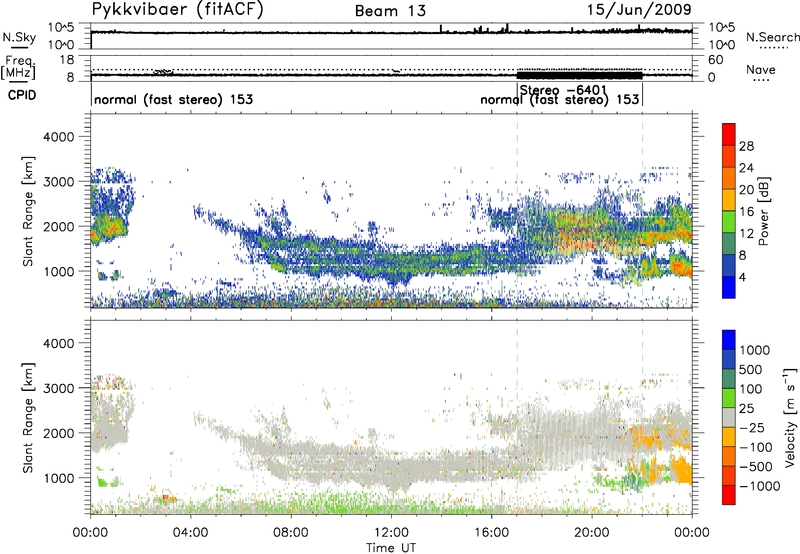
Task: Click the "60" Nave axis tick
Action: coord(715,60)
